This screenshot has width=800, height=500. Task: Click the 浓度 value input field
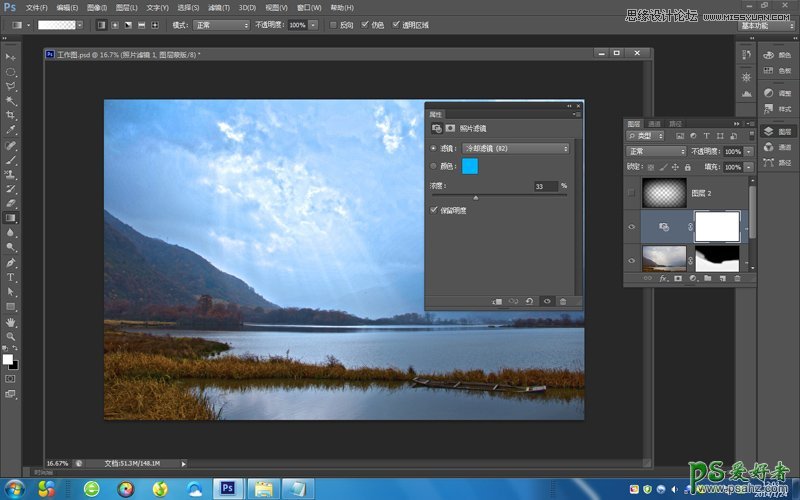545,186
